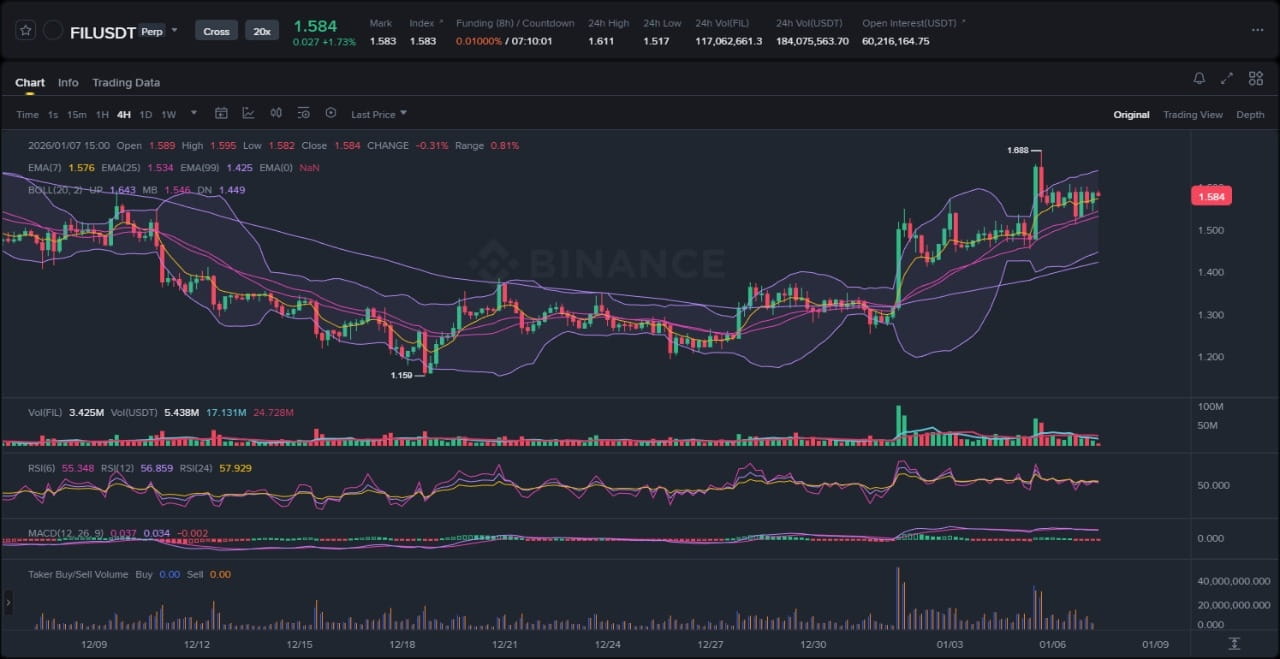
Task: Select the 1D chart interval
Action: [146, 115]
